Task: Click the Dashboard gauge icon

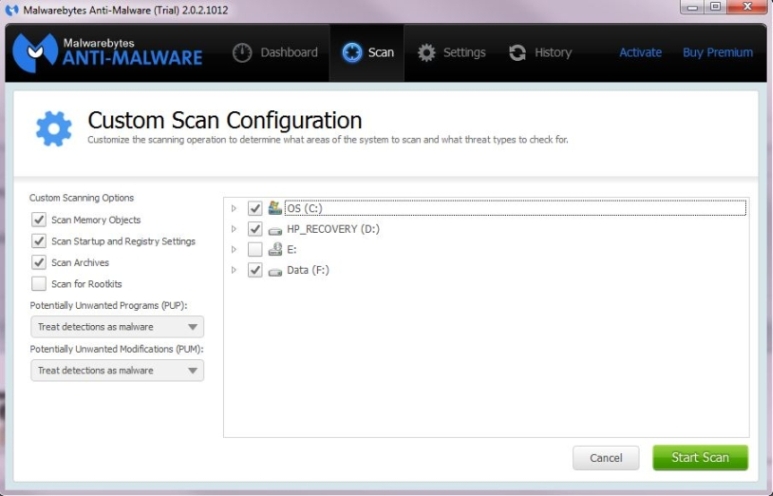Action: [242, 53]
